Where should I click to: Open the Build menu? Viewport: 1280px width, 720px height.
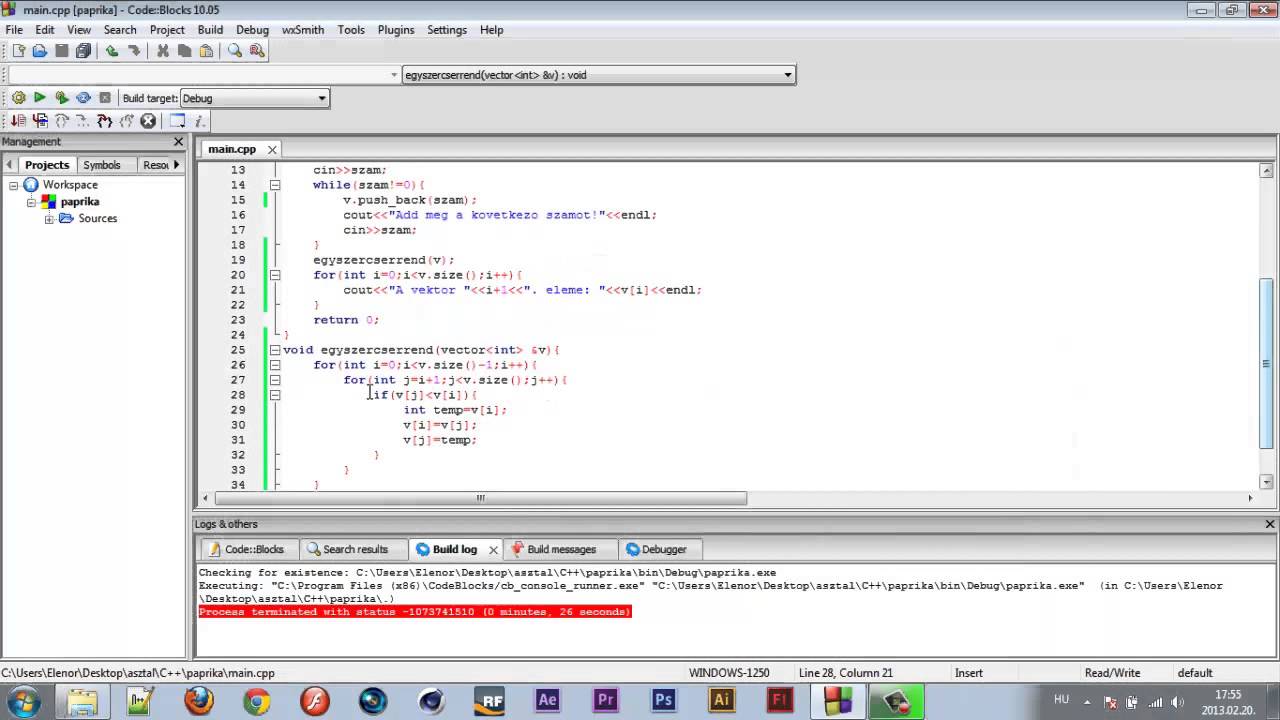pyautogui.click(x=210, y=30)
